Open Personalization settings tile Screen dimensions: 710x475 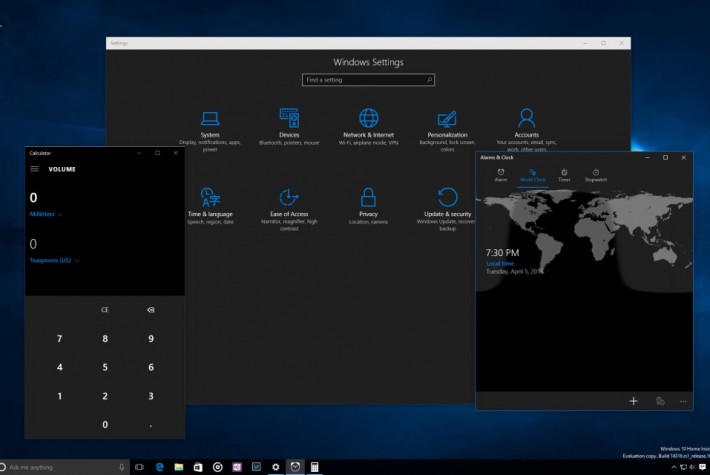coord(447,131)
